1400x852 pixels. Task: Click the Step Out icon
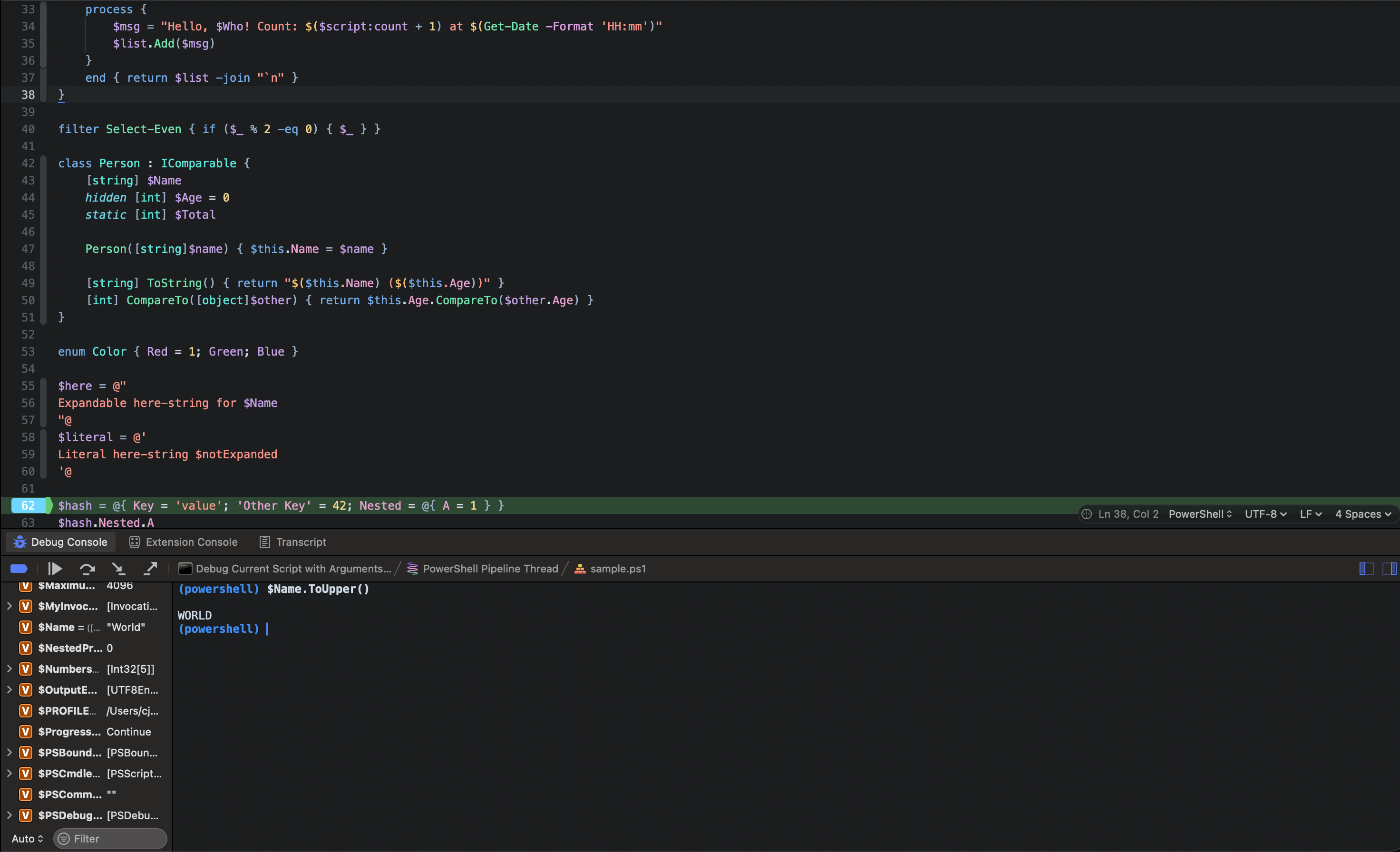[x=150, y=569]
